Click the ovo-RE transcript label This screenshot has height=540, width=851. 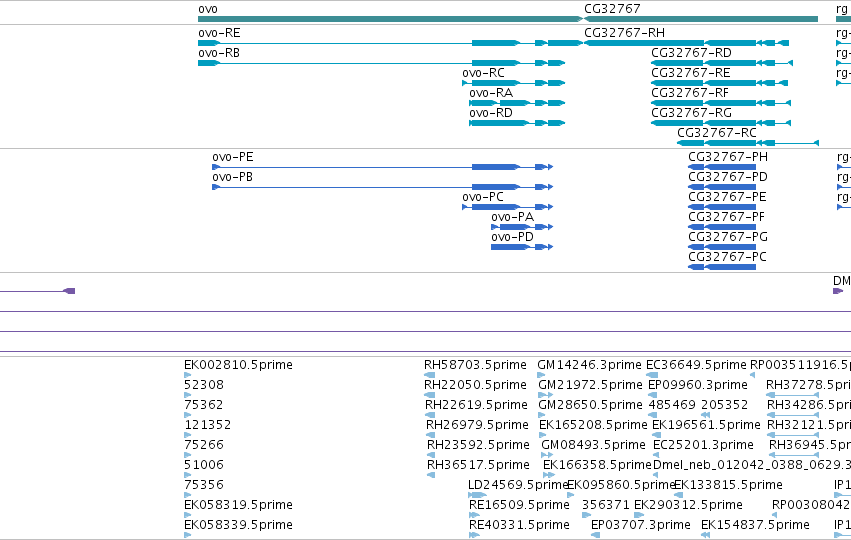coord(219,33)
